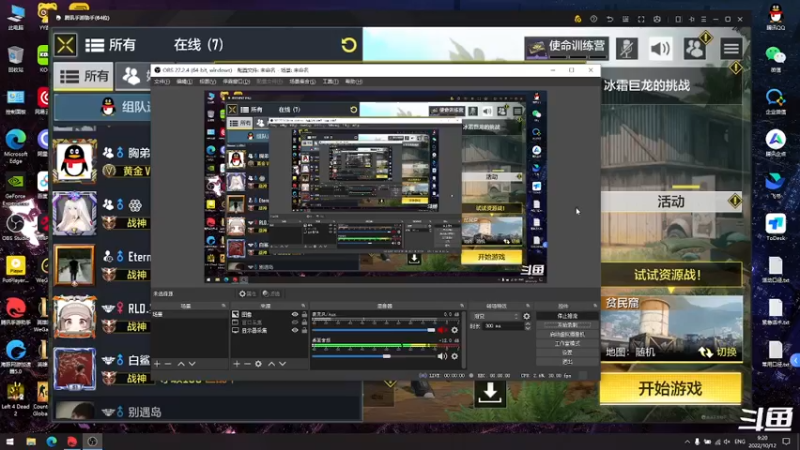Expand the 别遇岛 friend entry chevron
This screenshot has width=800, height=450.
108,412
